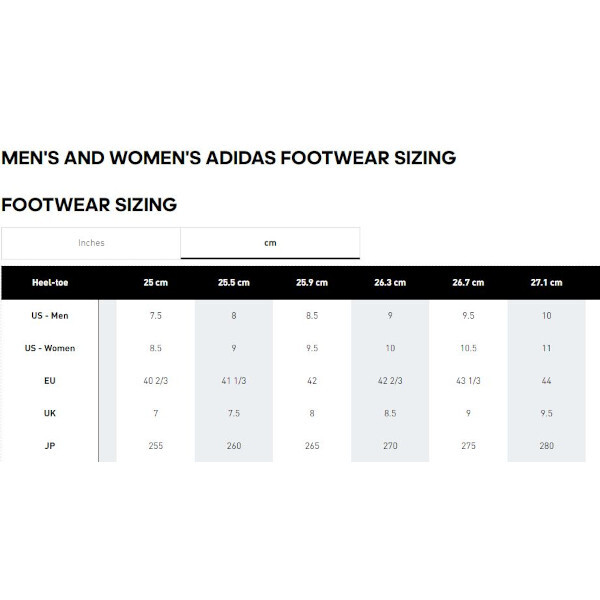Click the US - Women row label
Image resolution: width=600 pixels, height=600 pixels.
coord(50,348)
